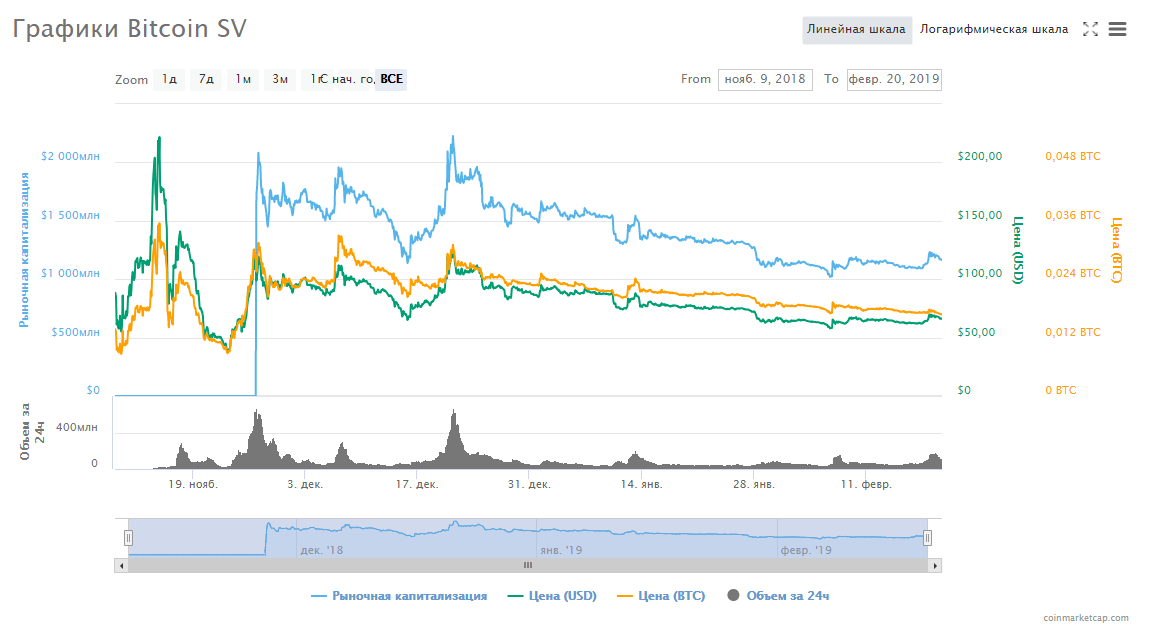Click the '3. дек.' x-axis label

pos(305,484)
